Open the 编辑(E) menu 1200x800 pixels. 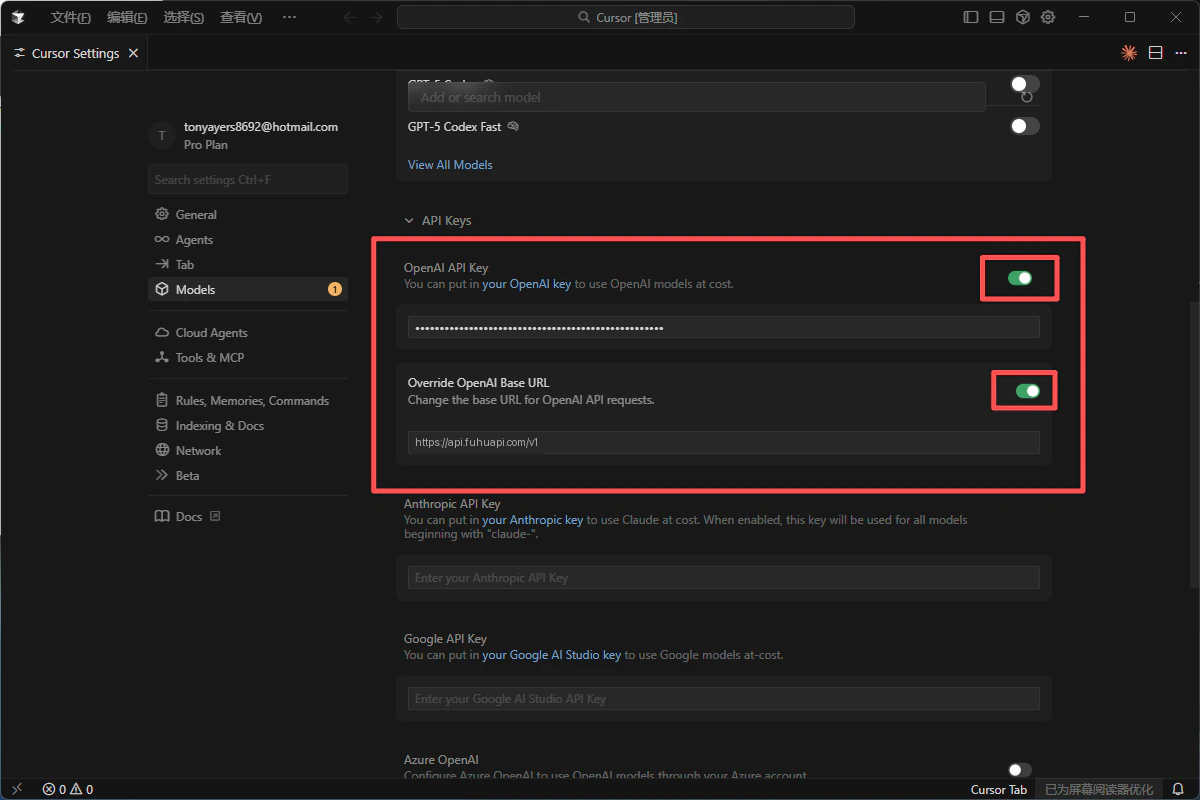click(127, 17)
